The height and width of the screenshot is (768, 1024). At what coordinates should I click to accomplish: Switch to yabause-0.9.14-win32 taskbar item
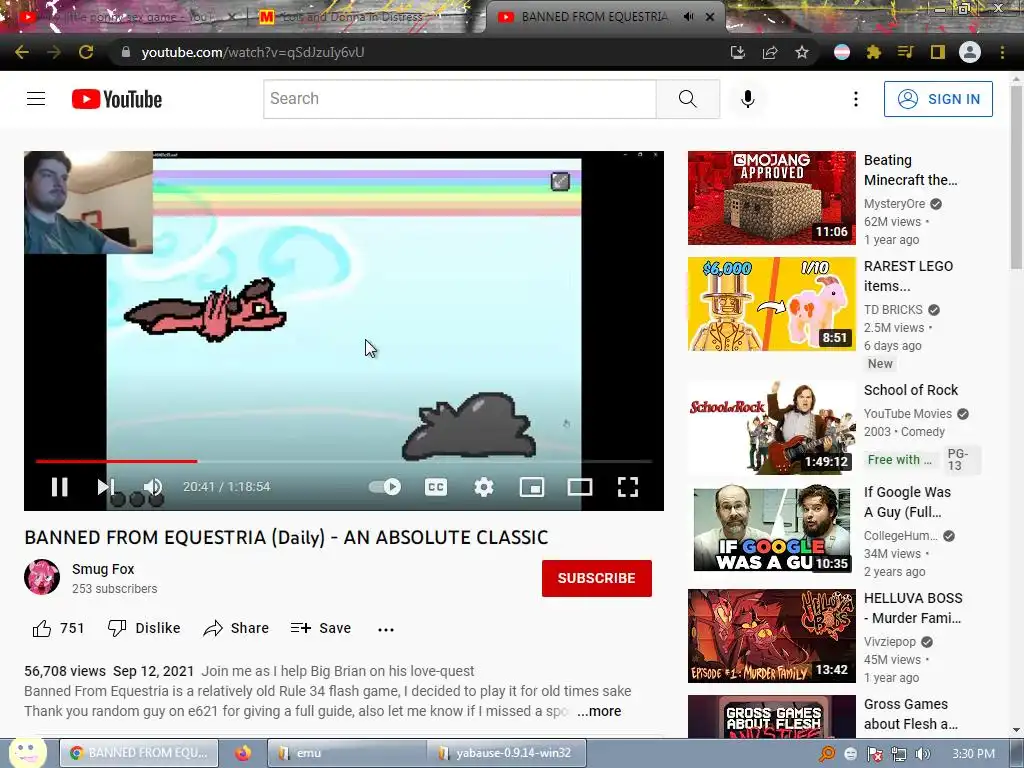tap(507, 753)
